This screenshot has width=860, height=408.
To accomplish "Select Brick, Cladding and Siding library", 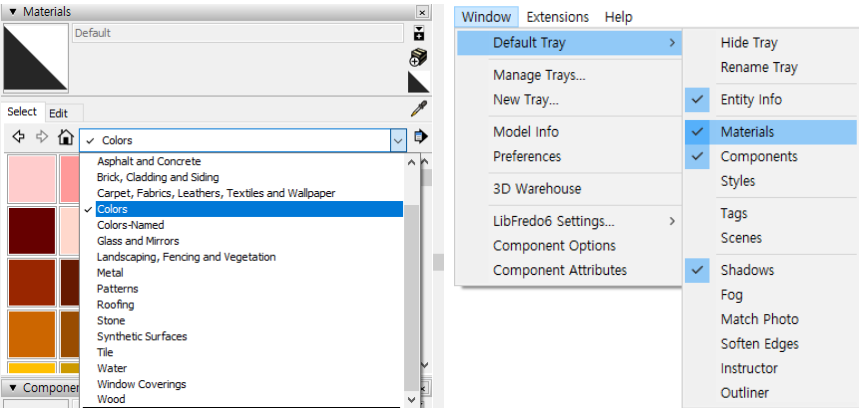I will point(249,177).
